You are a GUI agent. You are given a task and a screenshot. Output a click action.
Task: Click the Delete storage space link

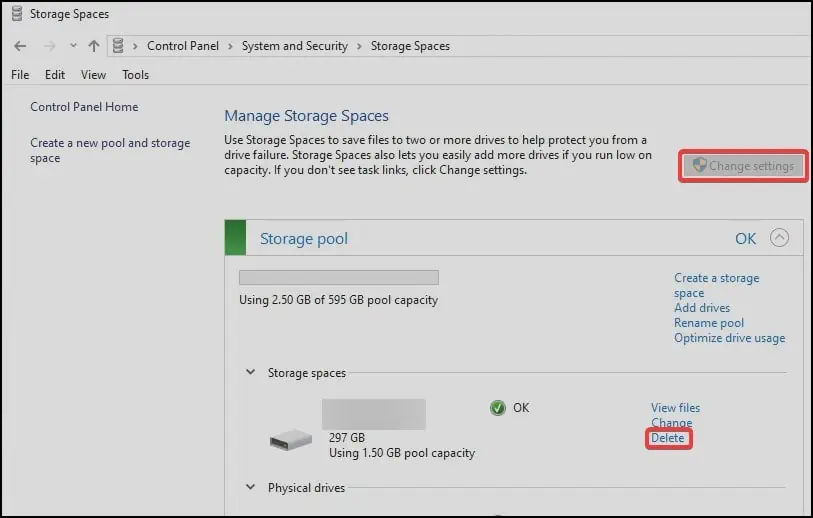(668, 438)
